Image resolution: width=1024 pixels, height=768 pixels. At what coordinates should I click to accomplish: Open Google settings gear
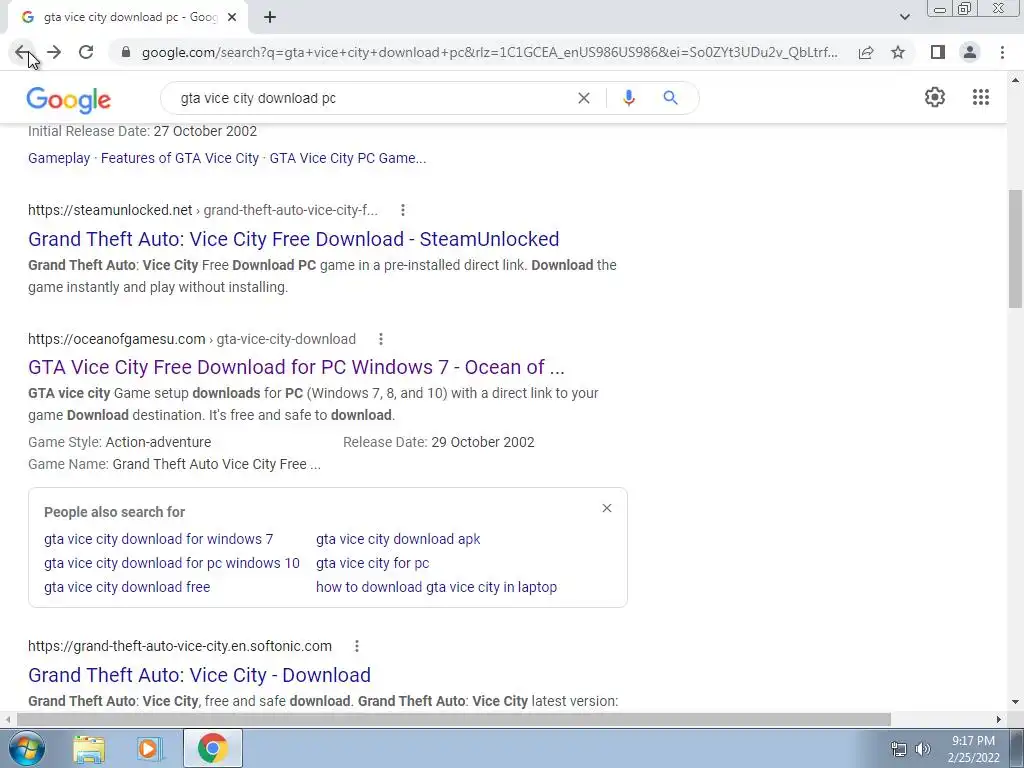click(x=935, y=97)
